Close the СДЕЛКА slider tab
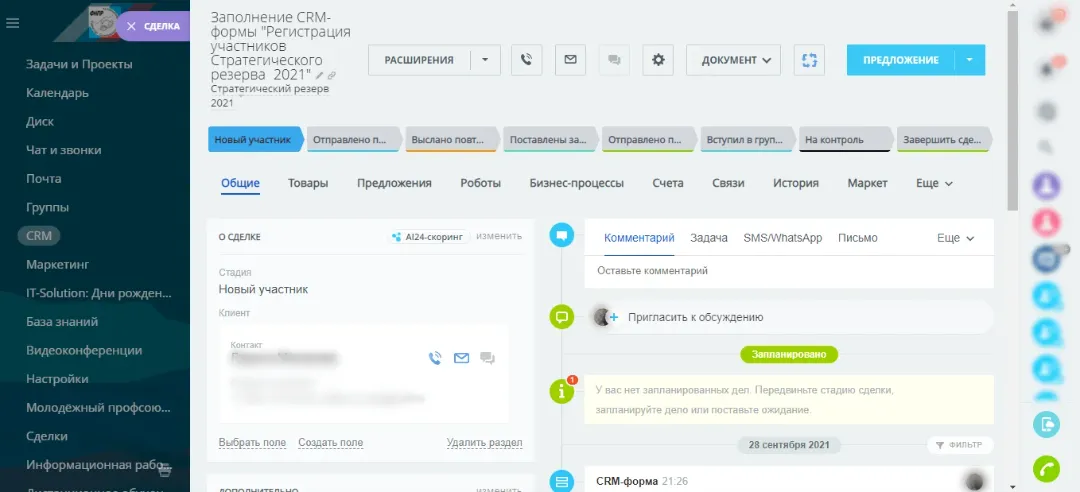The height and width of the screenshot is (492, 1080). [x=132, y=26]
